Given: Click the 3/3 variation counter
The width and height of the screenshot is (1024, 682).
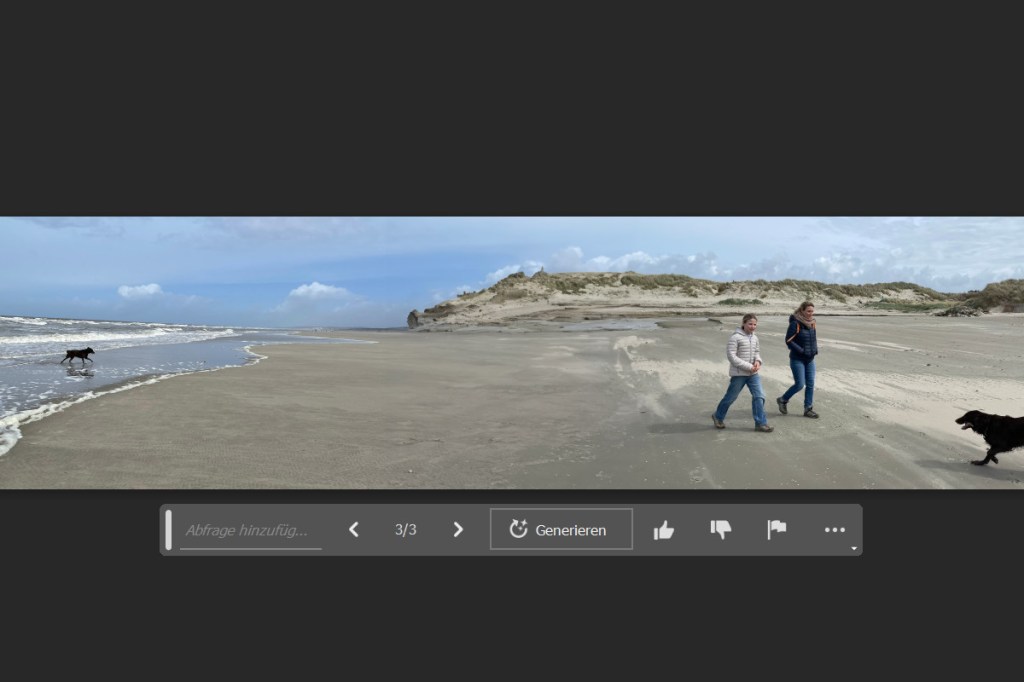Looking at the screenshot, I should [x=406, y=530].
